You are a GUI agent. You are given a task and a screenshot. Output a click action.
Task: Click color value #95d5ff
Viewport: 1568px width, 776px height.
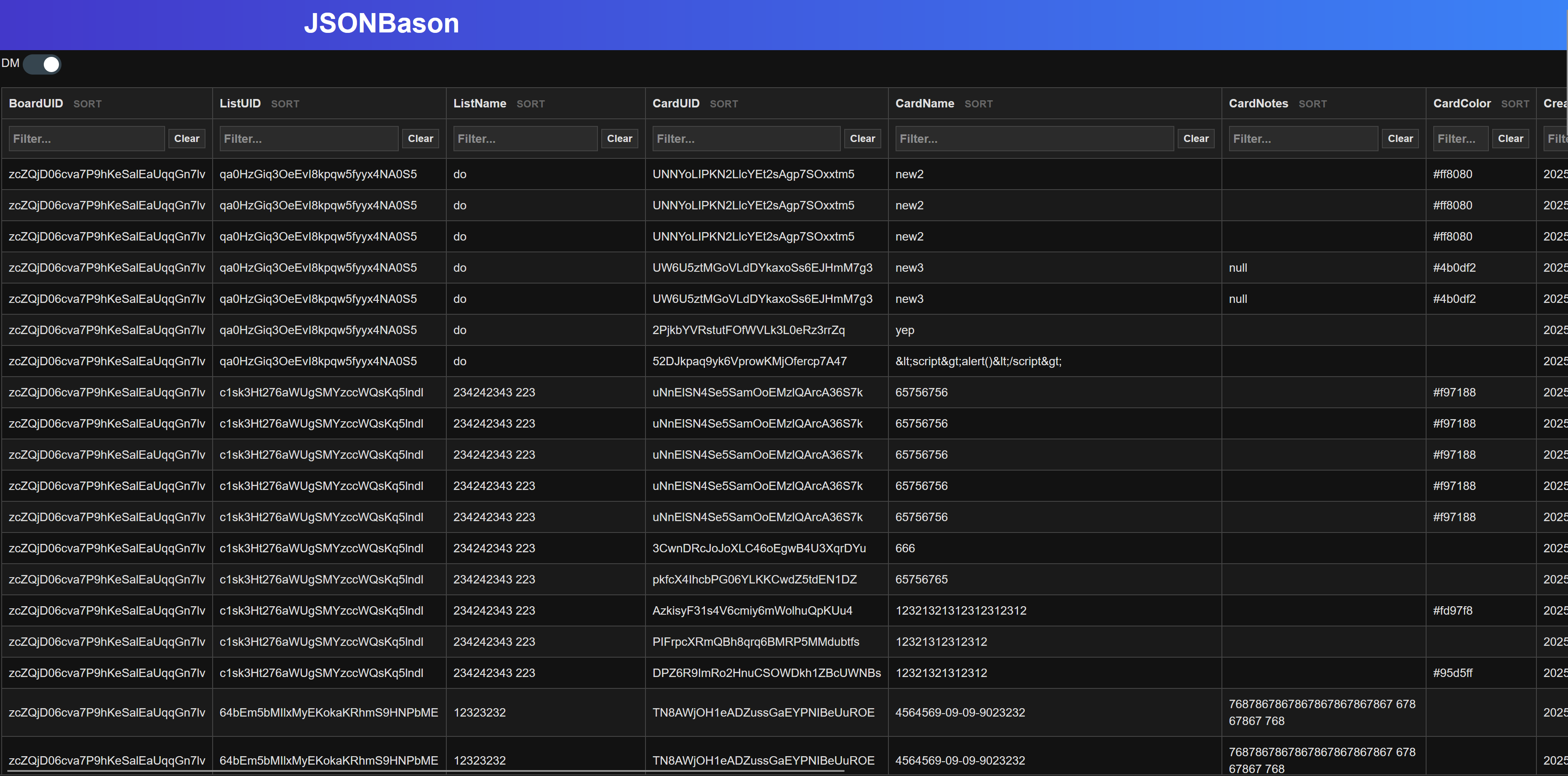(1452, 673)
